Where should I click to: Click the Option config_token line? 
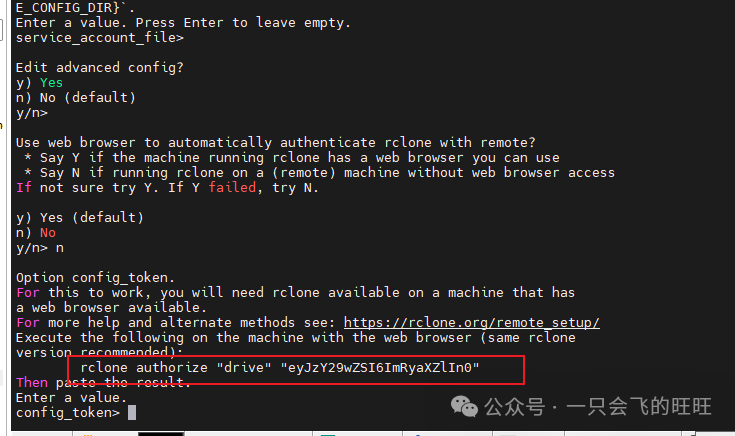click(95, 278)
